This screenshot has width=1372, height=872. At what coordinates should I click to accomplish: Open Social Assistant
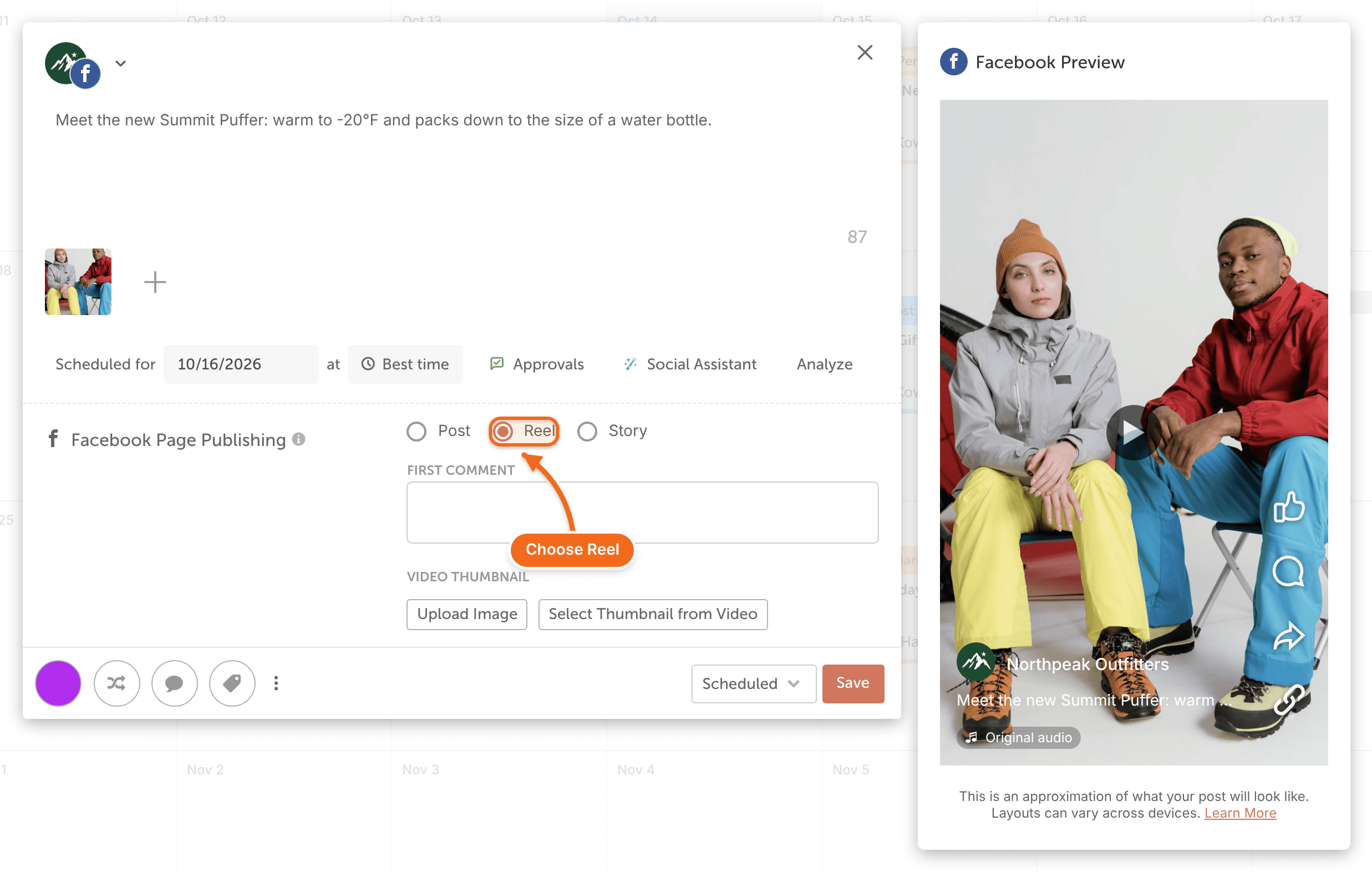pos(690,364)
